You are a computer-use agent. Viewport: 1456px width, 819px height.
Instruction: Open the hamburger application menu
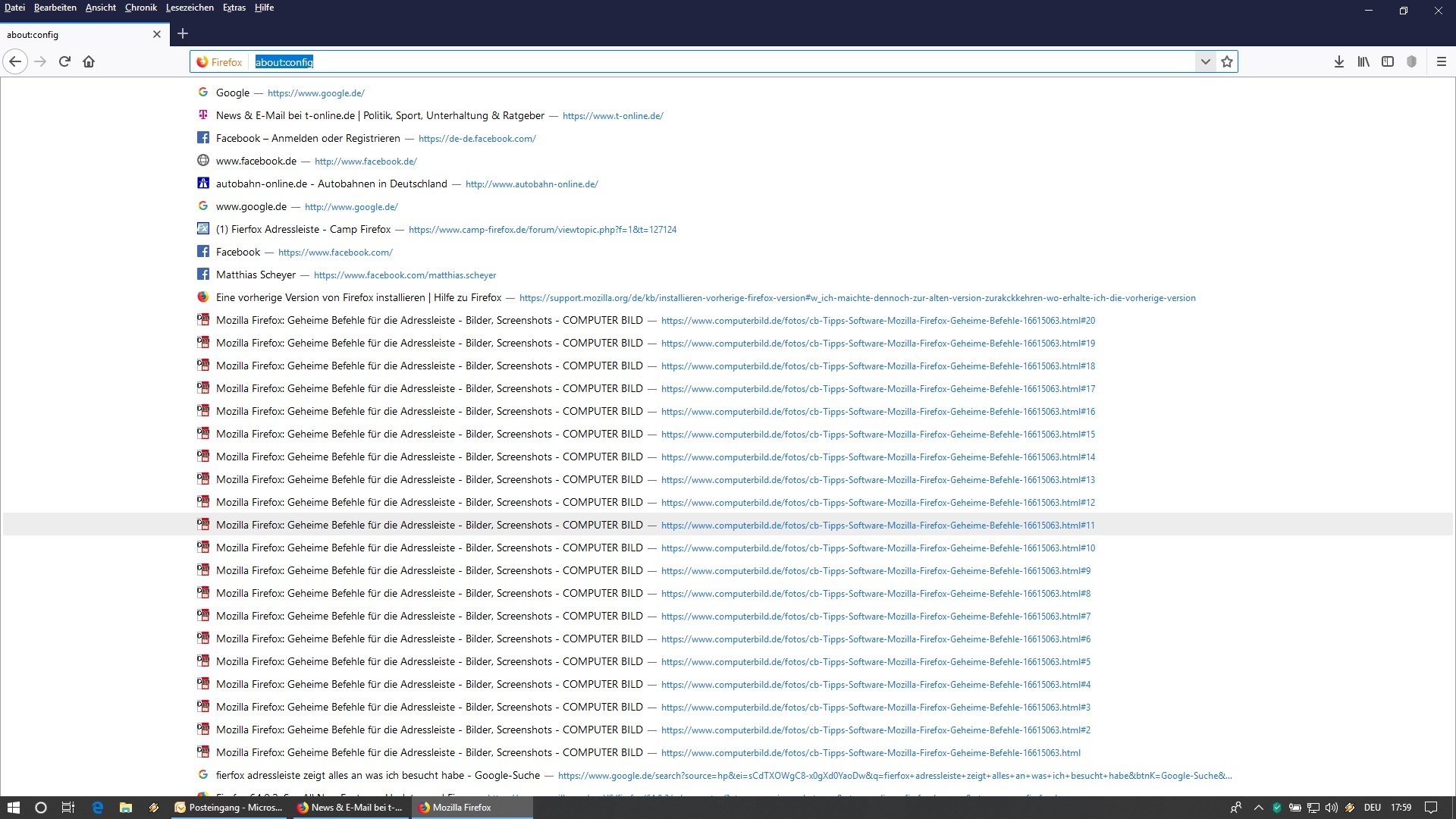pos(1442,61)
